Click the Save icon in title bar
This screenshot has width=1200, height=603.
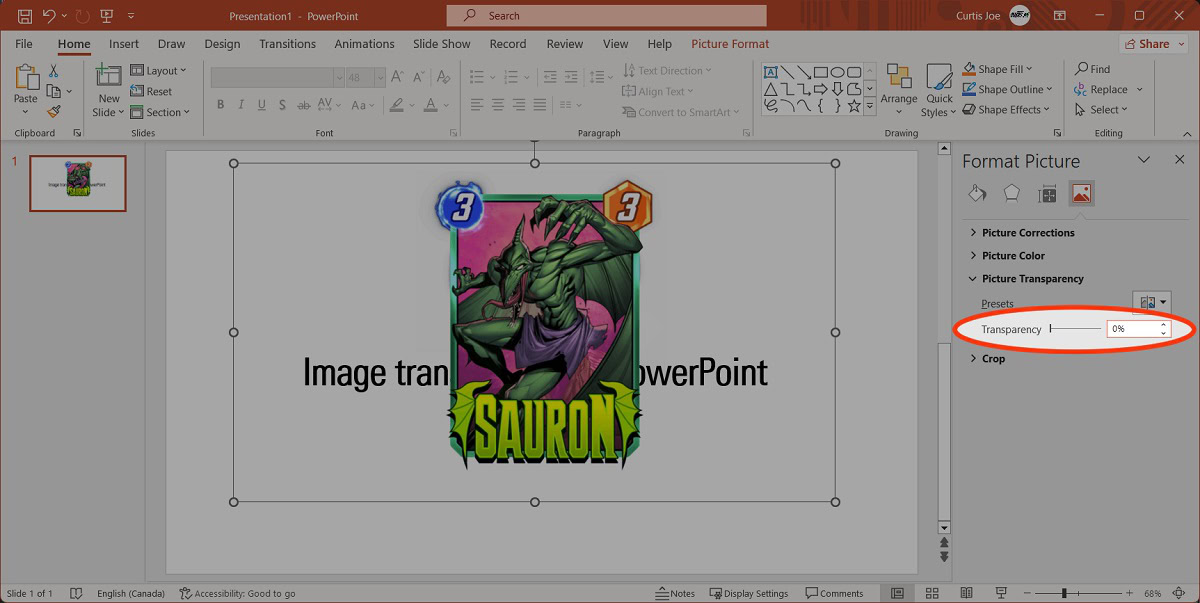[x=25, y=16]
